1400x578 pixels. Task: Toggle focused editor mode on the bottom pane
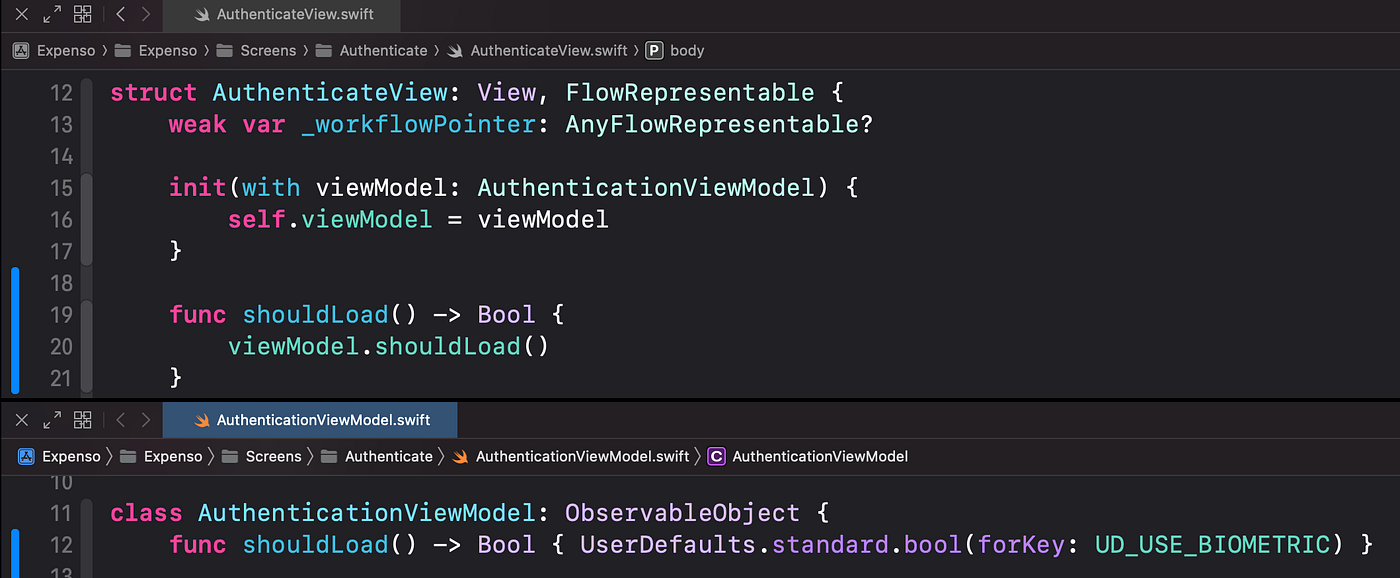click(52, 420)
